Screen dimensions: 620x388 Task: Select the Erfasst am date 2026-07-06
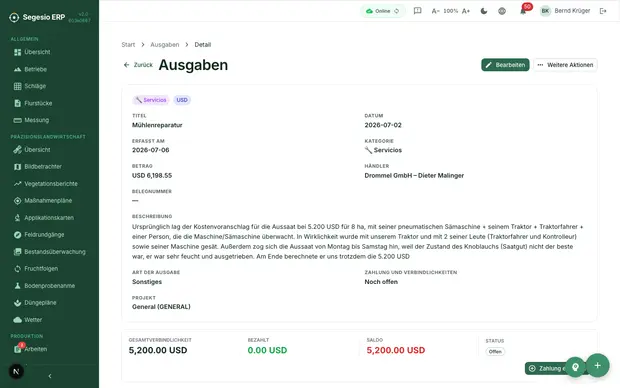[x=151, y=150]
